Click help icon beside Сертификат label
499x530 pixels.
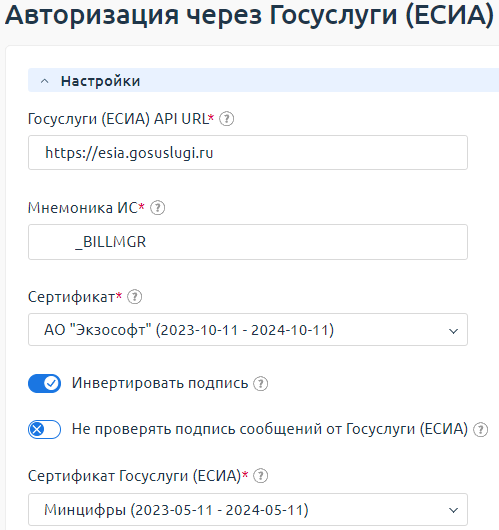pos(135,297)
